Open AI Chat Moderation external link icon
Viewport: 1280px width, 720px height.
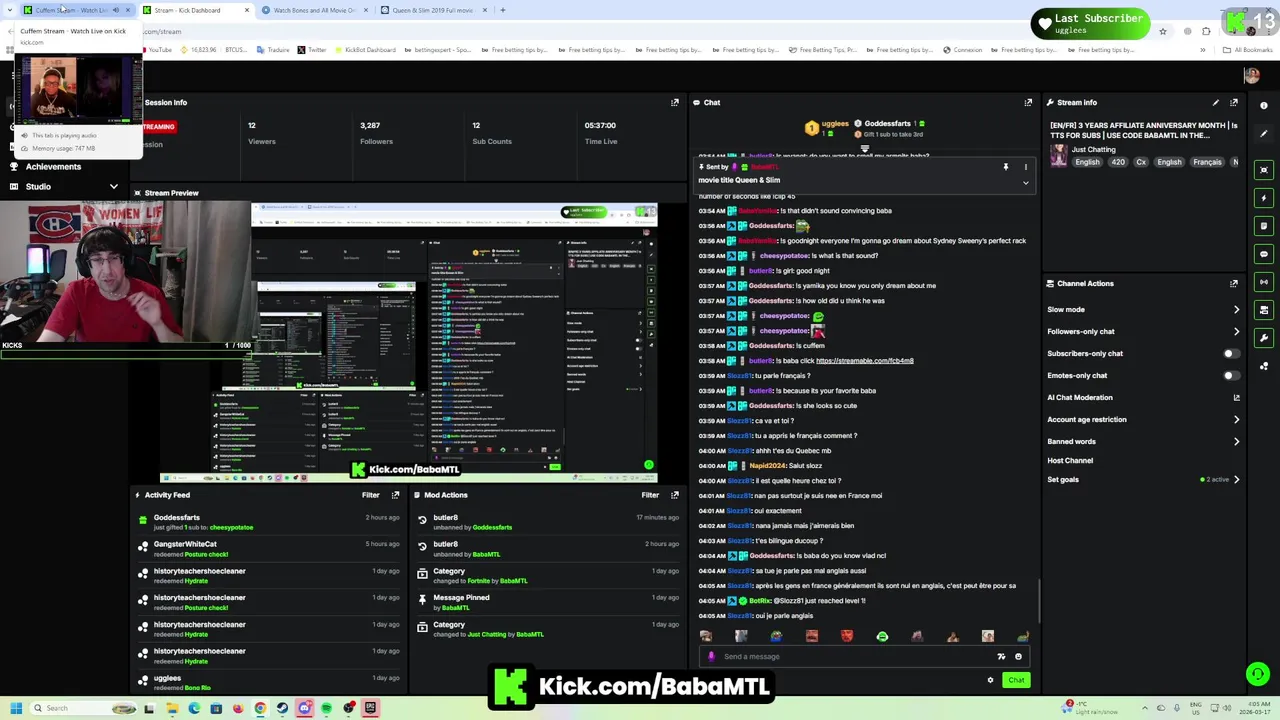tap(1236, 398)
